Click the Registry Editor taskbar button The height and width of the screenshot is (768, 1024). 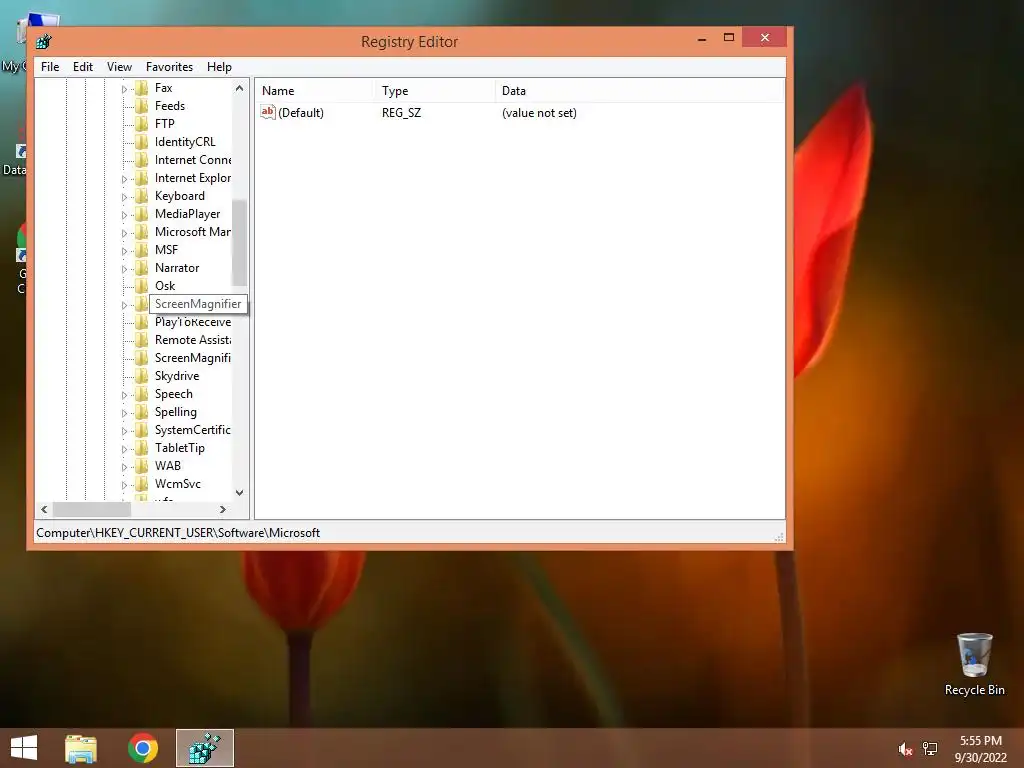(204, 748)
